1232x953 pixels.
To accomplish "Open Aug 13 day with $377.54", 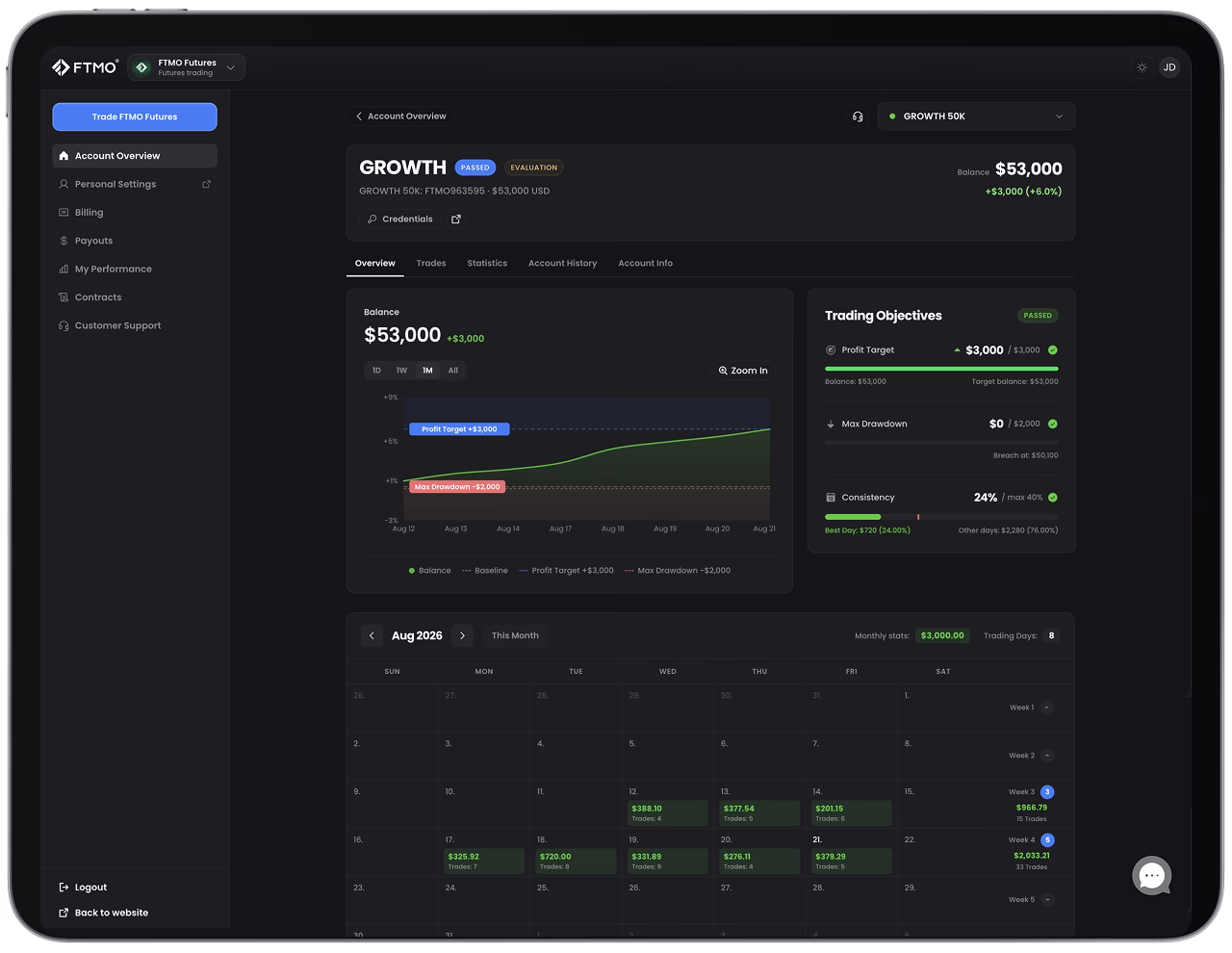I will [x=759, y=813].
